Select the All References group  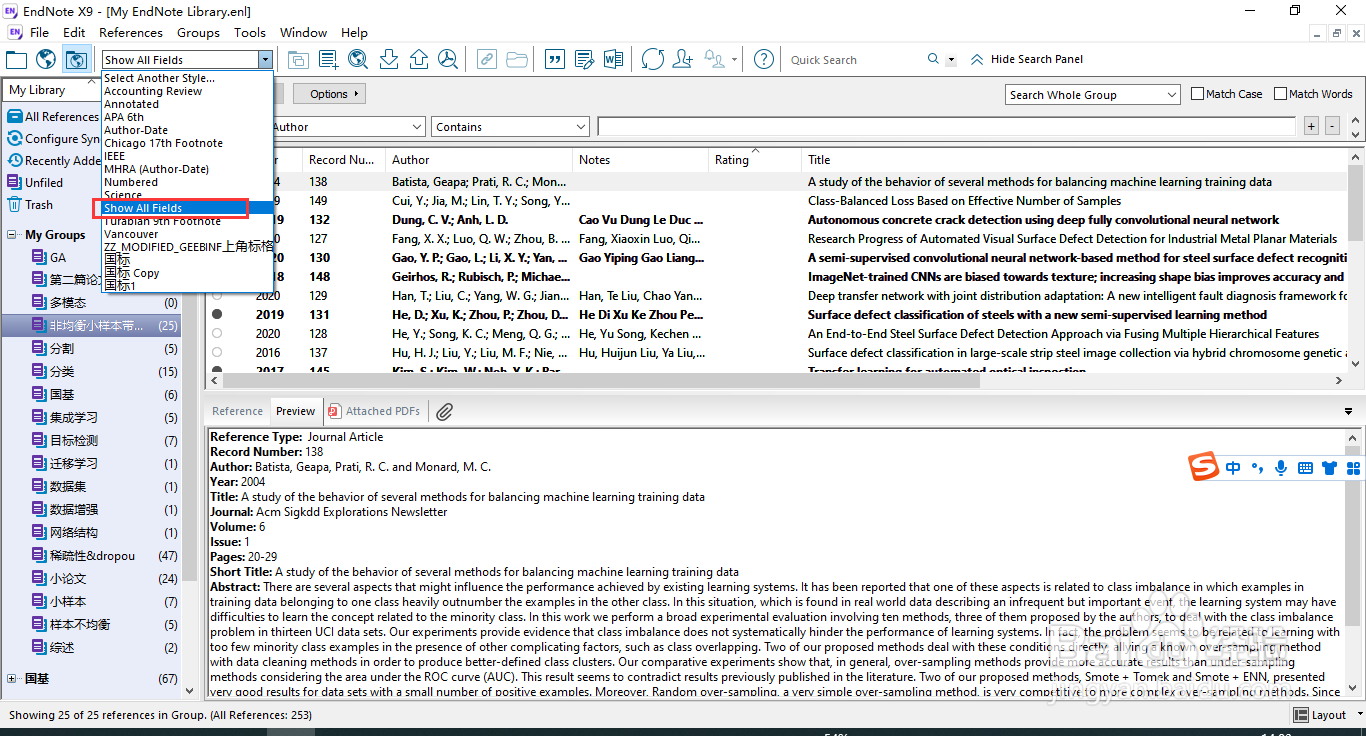pos(53,117)
